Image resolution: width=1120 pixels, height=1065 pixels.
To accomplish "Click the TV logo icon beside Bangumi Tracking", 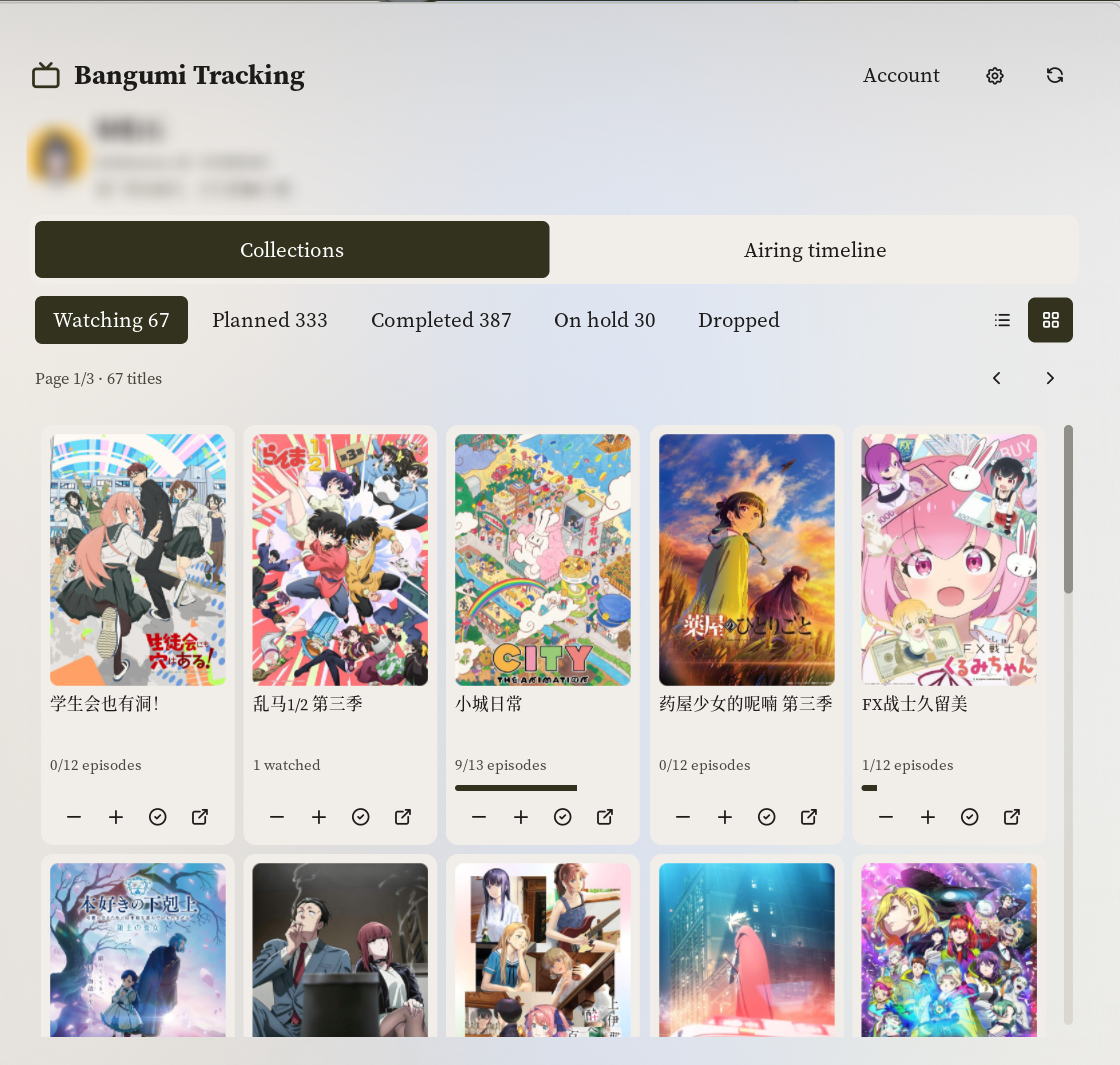I will point(46,76).
